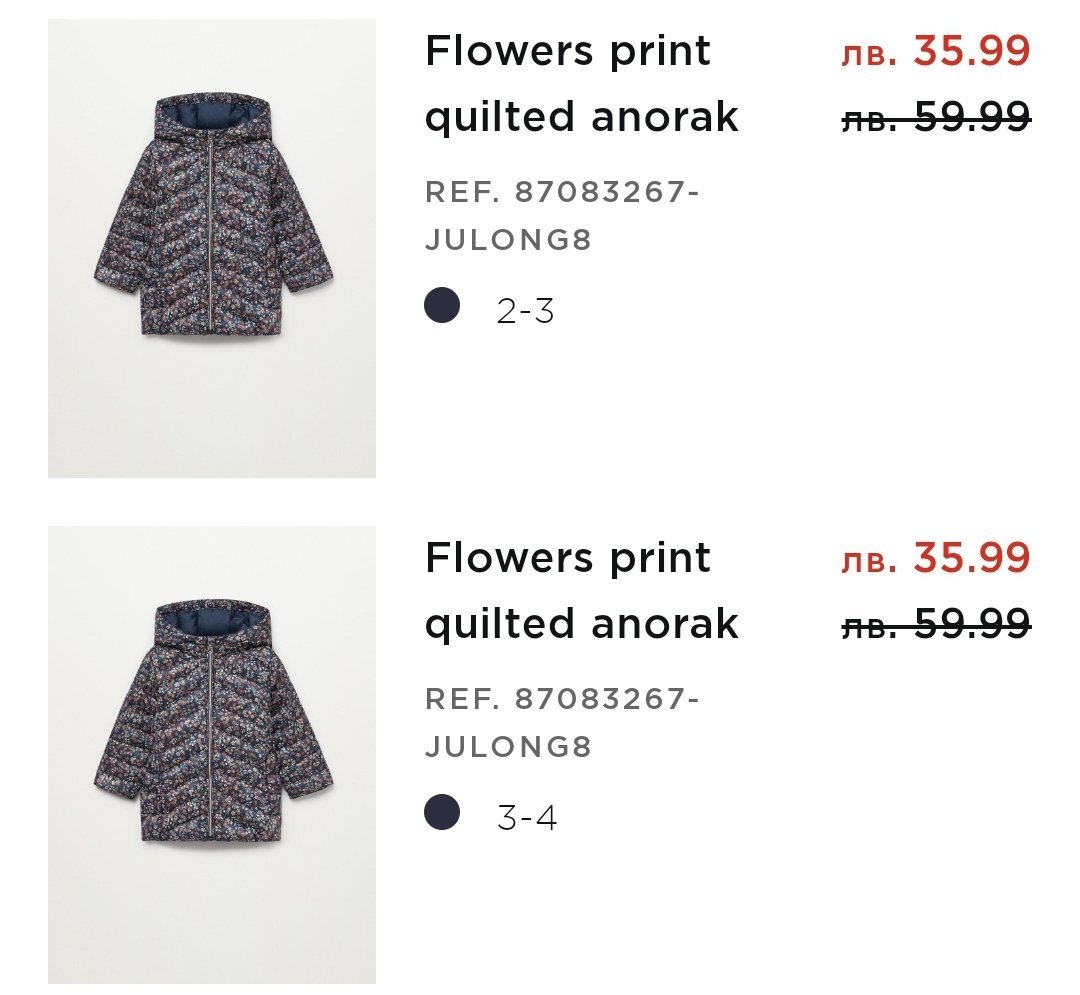Click the REF. 87083267- line of the size 3-4 item
The width and height of the screenshot is (1080, 995).
tap(562, 699)
